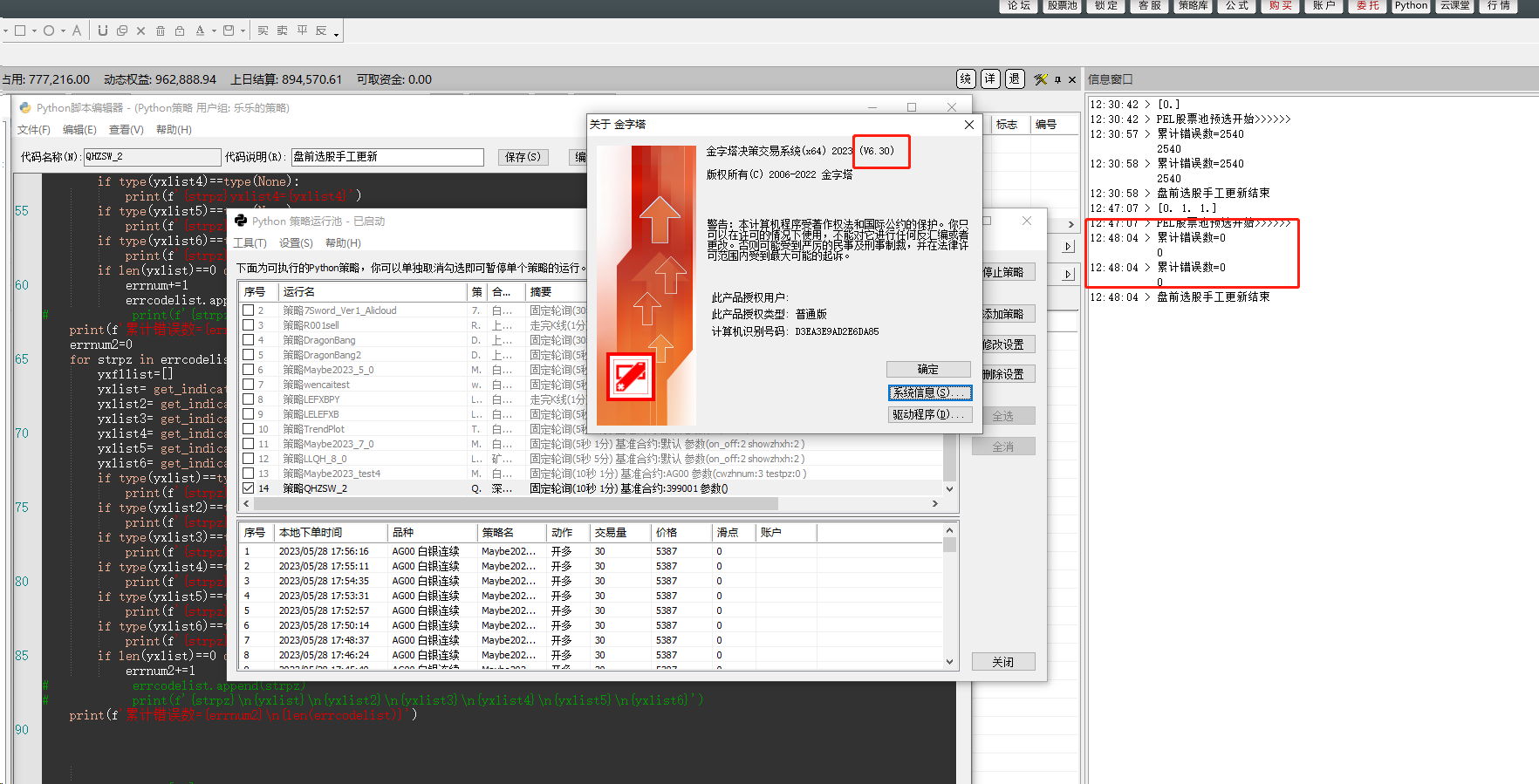Check the 策略TrendPlot checkbox
1539x784 pixels.
(249, 429)
